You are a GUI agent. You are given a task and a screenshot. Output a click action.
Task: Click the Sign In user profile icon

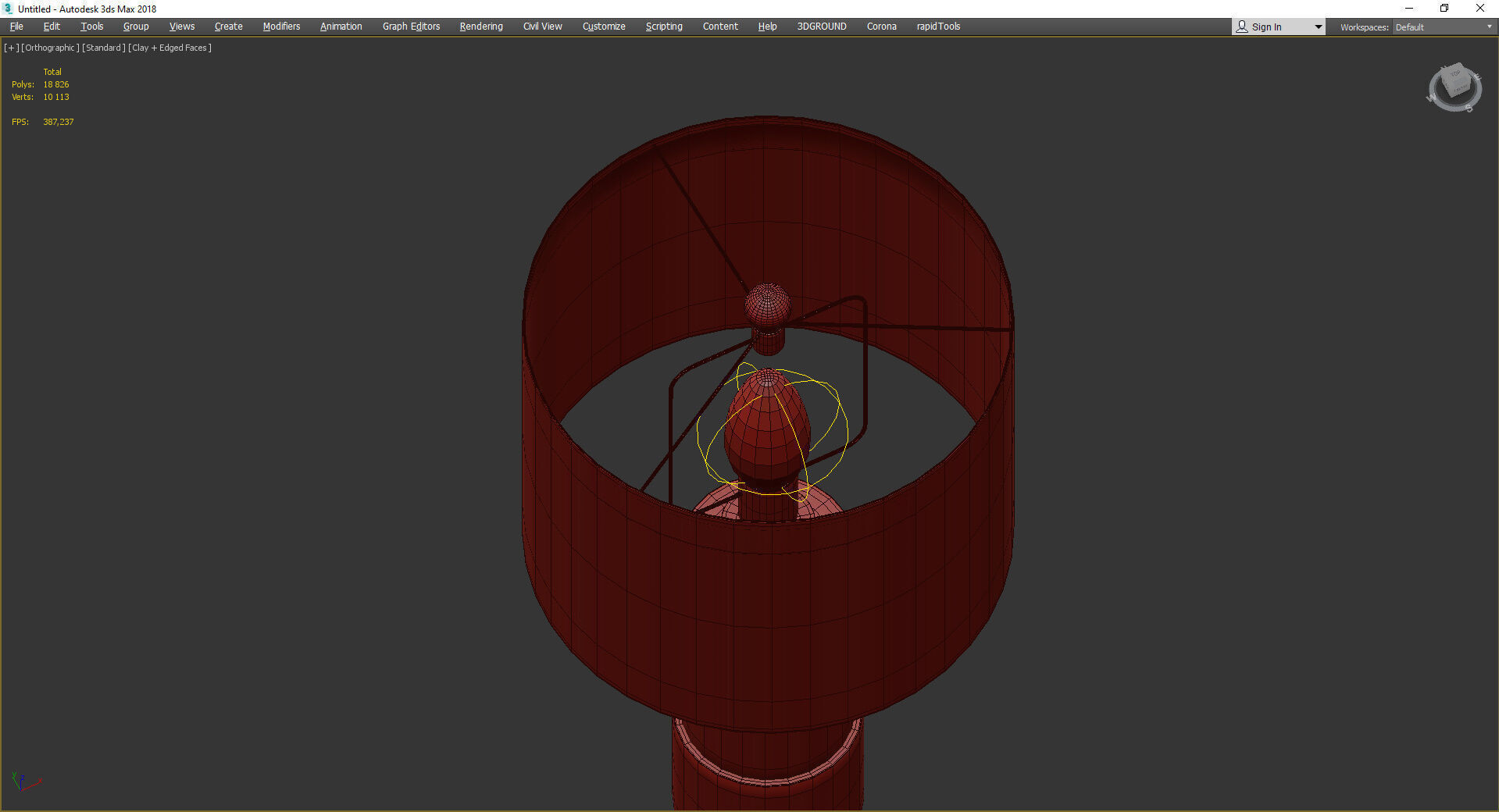point(1242,27)
